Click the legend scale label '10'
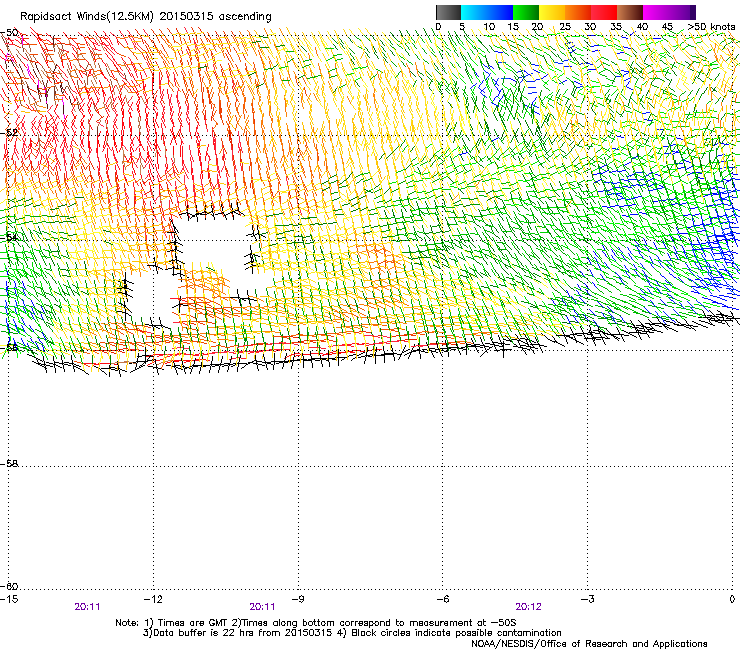 pyautogui.click(x=489, y=26)
